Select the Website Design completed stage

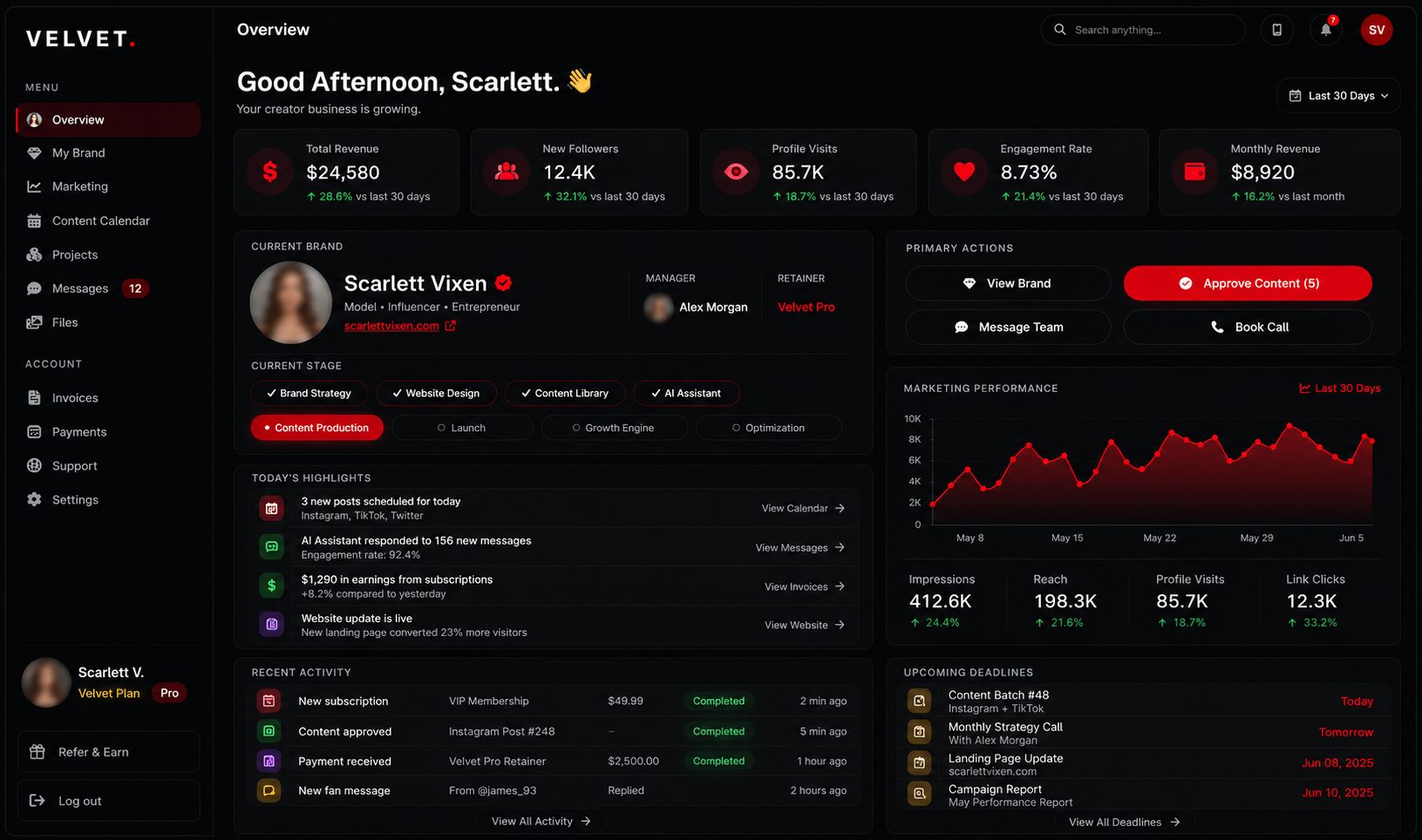point(436,393)
